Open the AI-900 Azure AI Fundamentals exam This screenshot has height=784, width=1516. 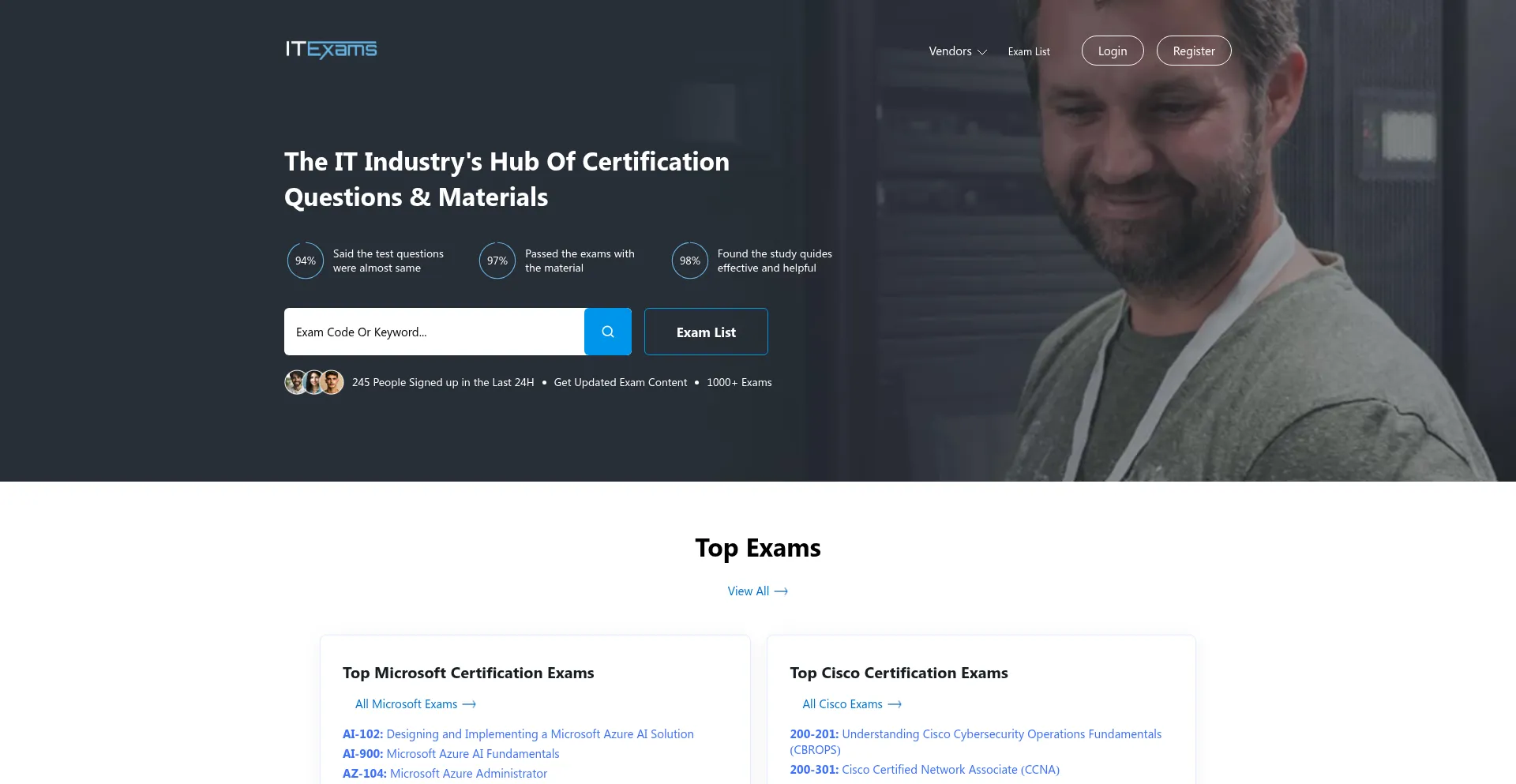tap(450, 753)
